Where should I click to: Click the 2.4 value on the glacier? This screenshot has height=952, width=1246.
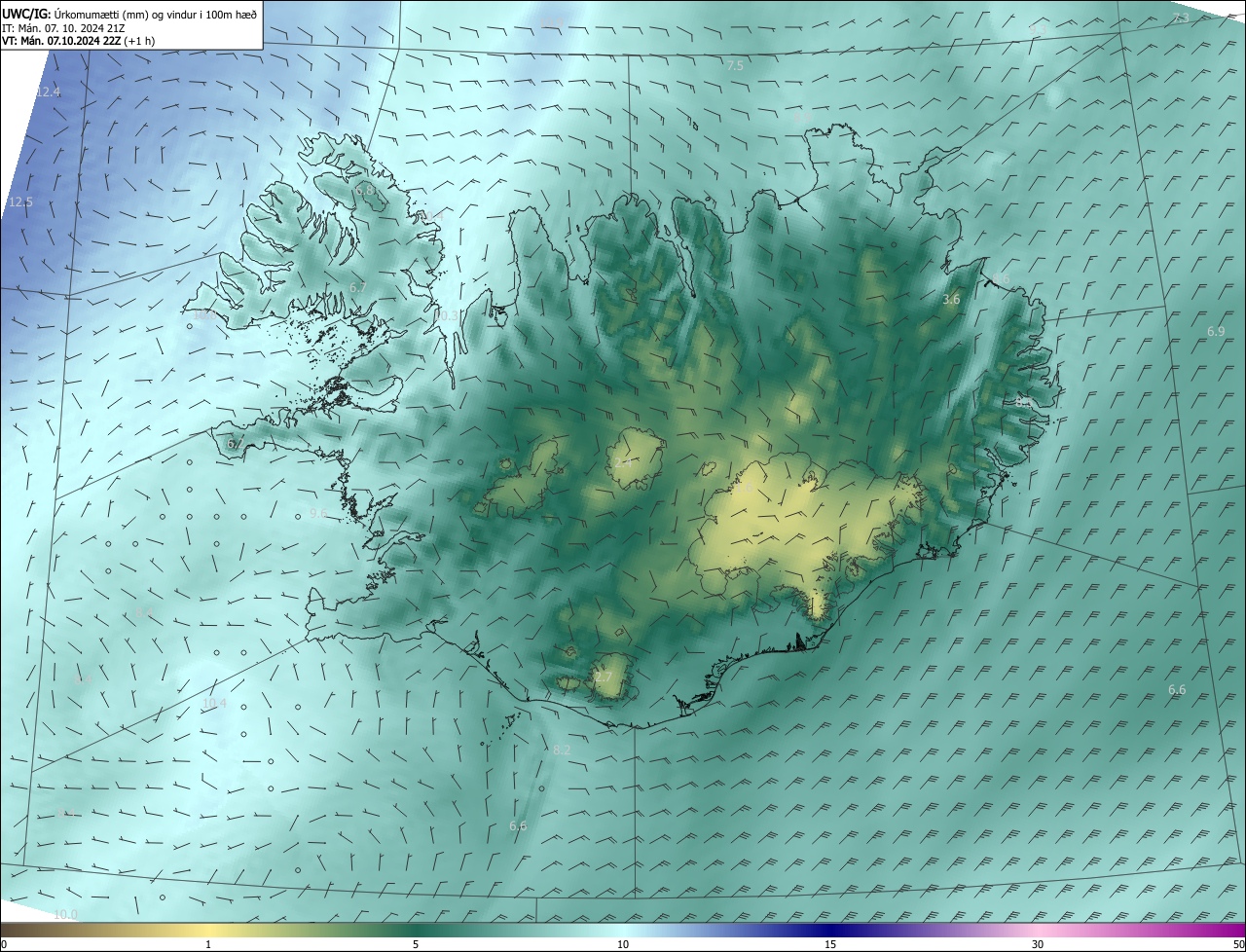pyautogui.click(x=623, y=462)
